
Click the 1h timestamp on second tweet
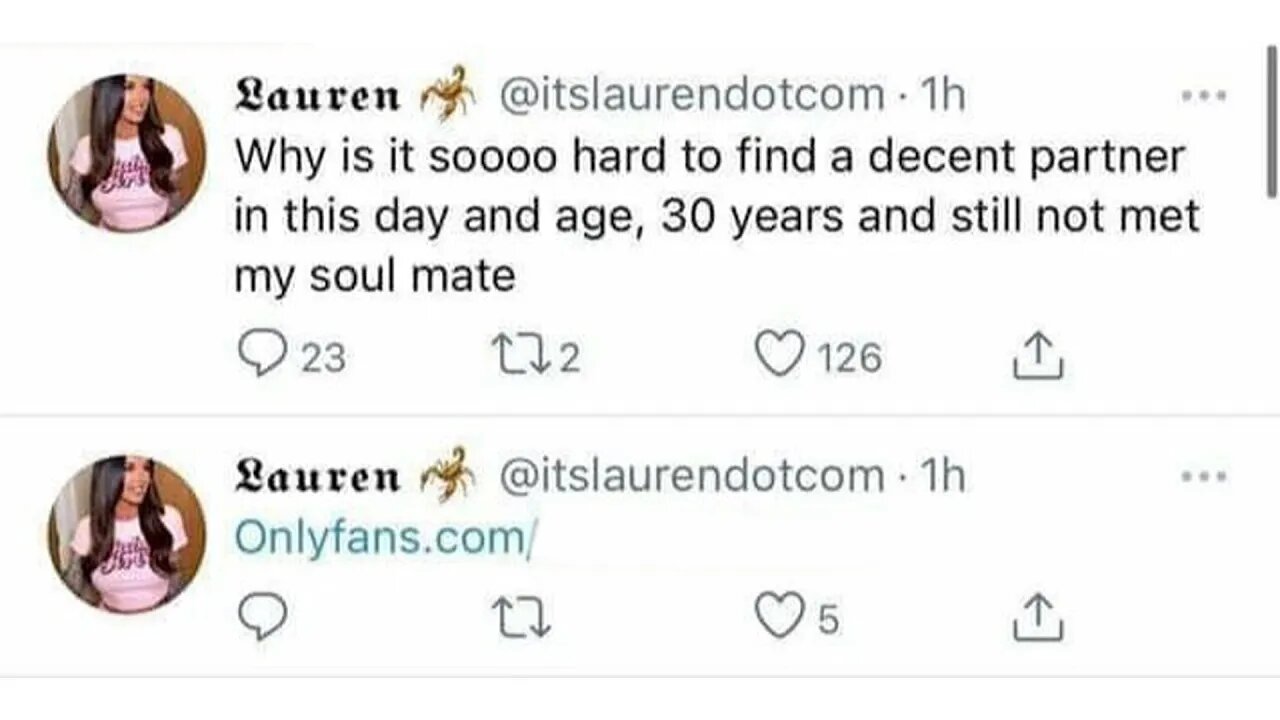tap(940, 476)
